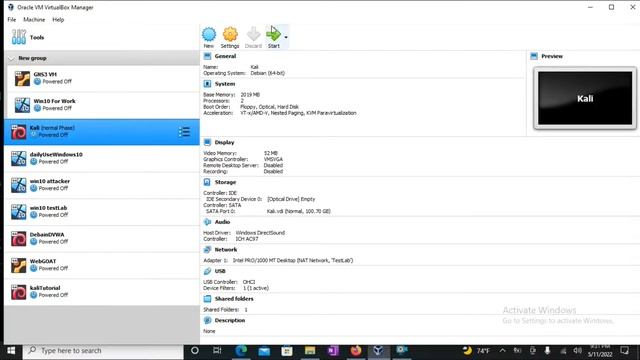Select the GNS3 VM entry
Image resolution: width=640 pixels, height=360 pixels.
click(x=102, y=78)
